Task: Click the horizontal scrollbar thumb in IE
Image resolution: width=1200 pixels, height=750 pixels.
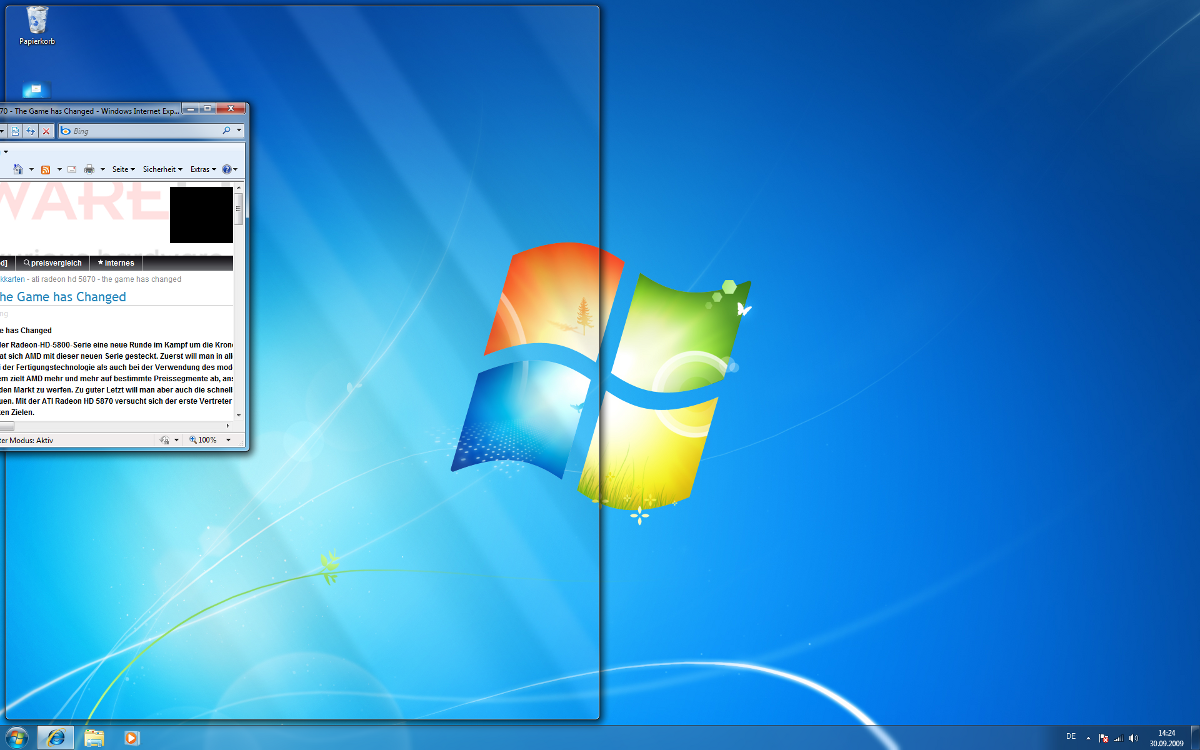Action: point(7,426)
